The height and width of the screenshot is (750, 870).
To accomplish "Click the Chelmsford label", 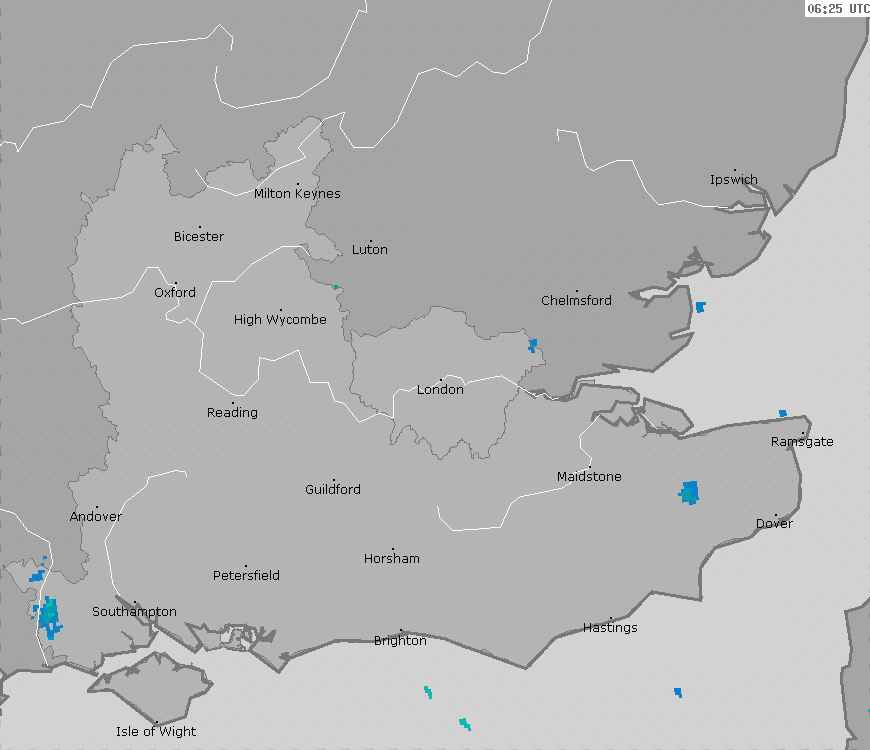I will click(x=576, y=301).
